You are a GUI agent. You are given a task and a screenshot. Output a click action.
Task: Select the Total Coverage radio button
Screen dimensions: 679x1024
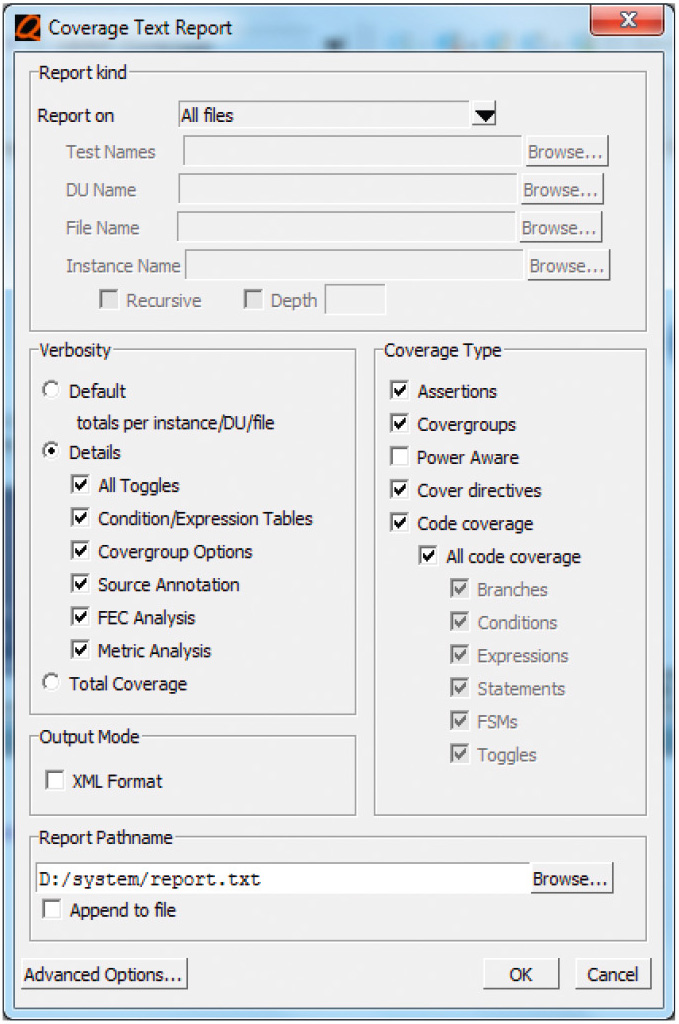[51, 682]
